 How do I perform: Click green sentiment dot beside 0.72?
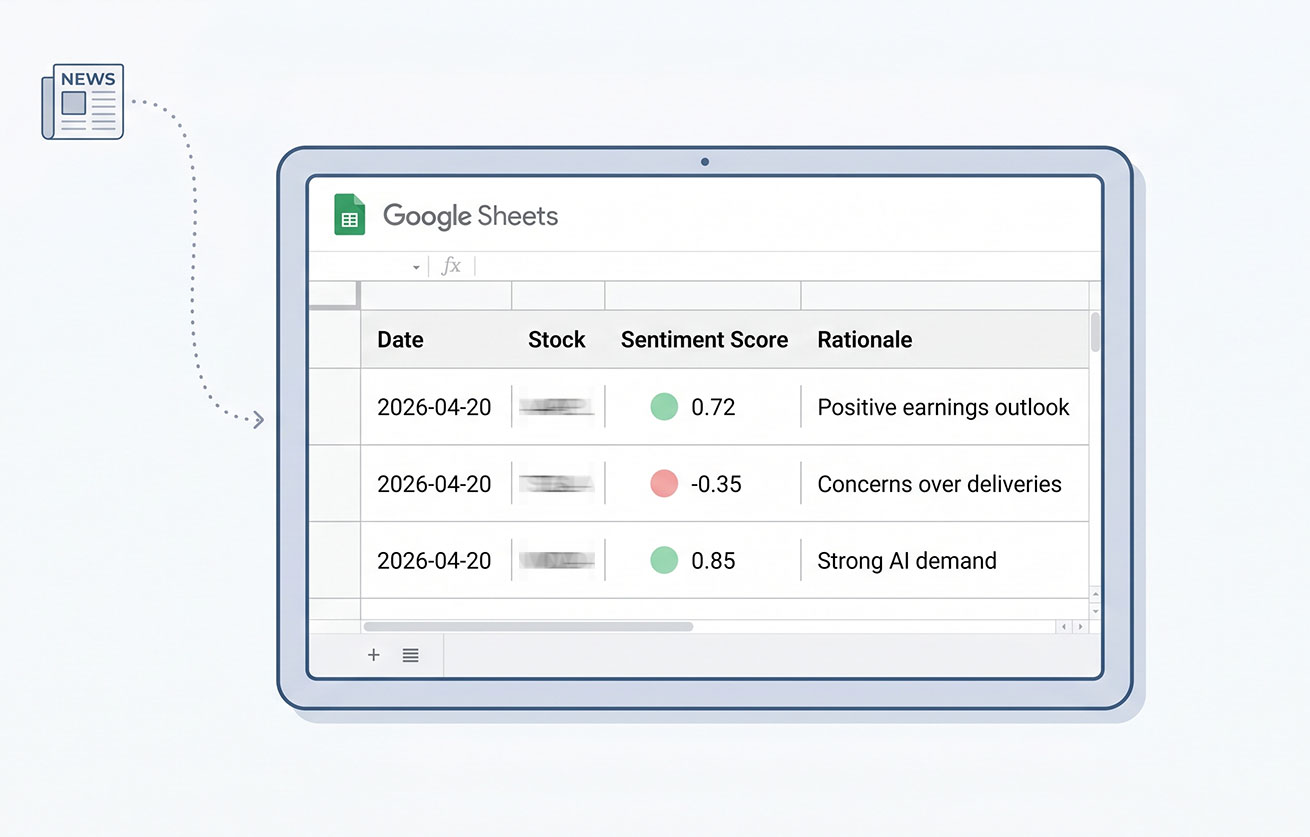(x=664, y=407)
